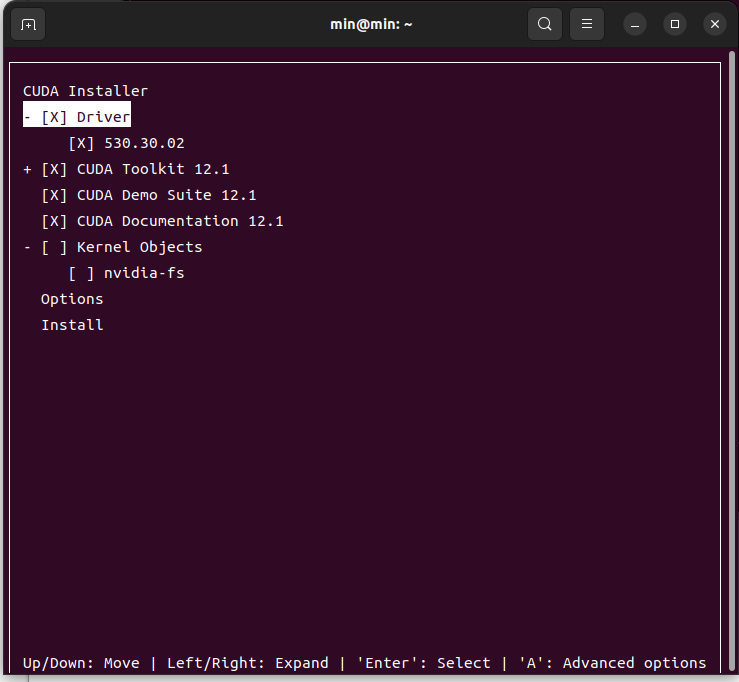Click the '530.30.02' version text
Viewport: 739px width, 682px height.
144,143
